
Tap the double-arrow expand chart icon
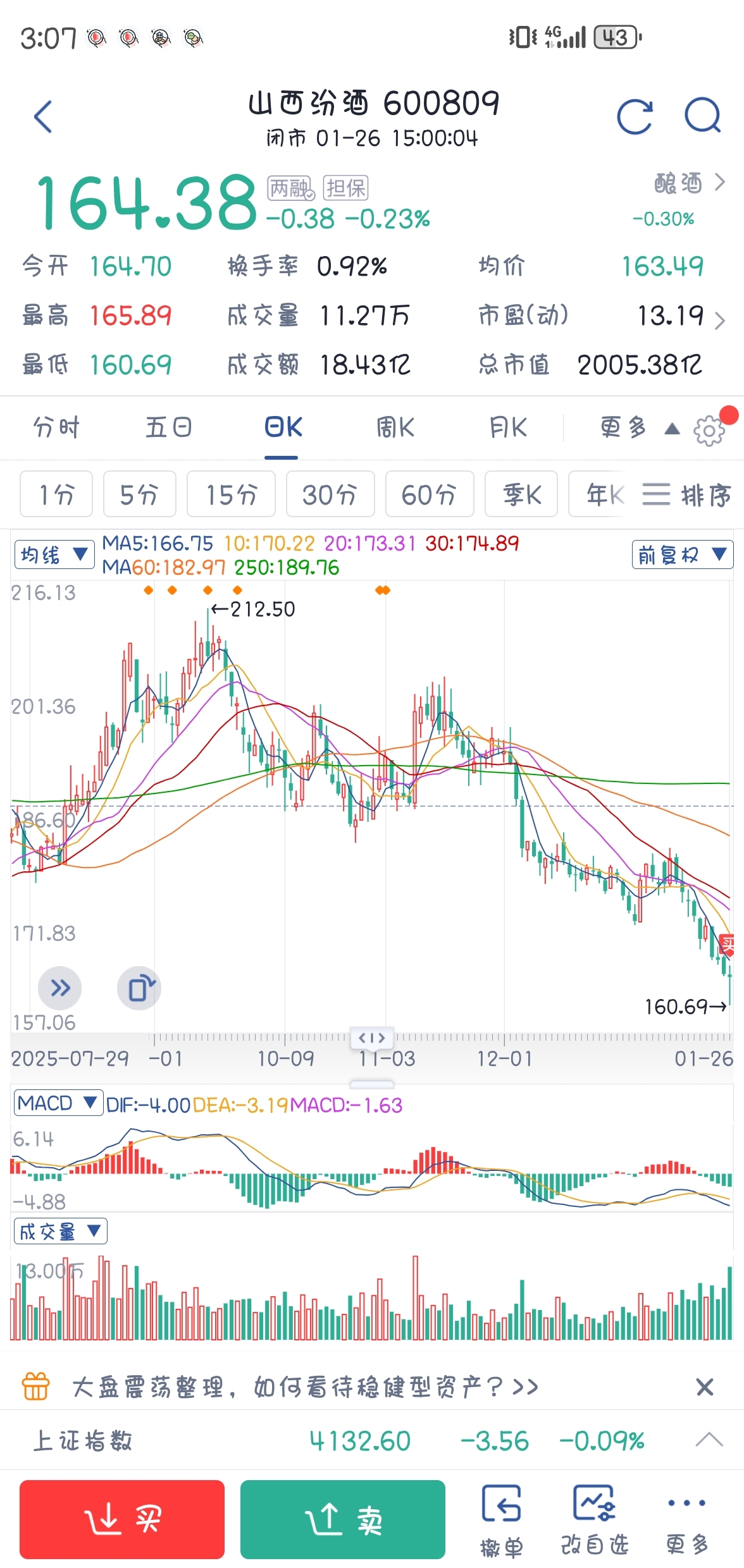[60, 988]
